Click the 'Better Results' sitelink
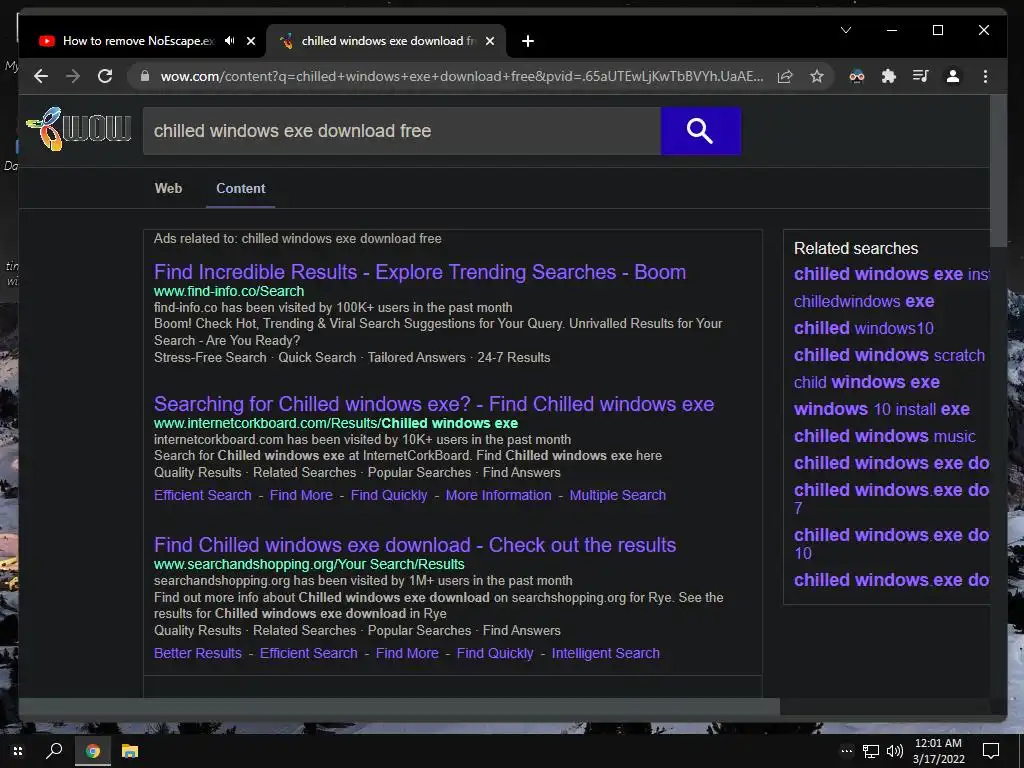The width and height of the screenshot is (1024, 768). 198,653
